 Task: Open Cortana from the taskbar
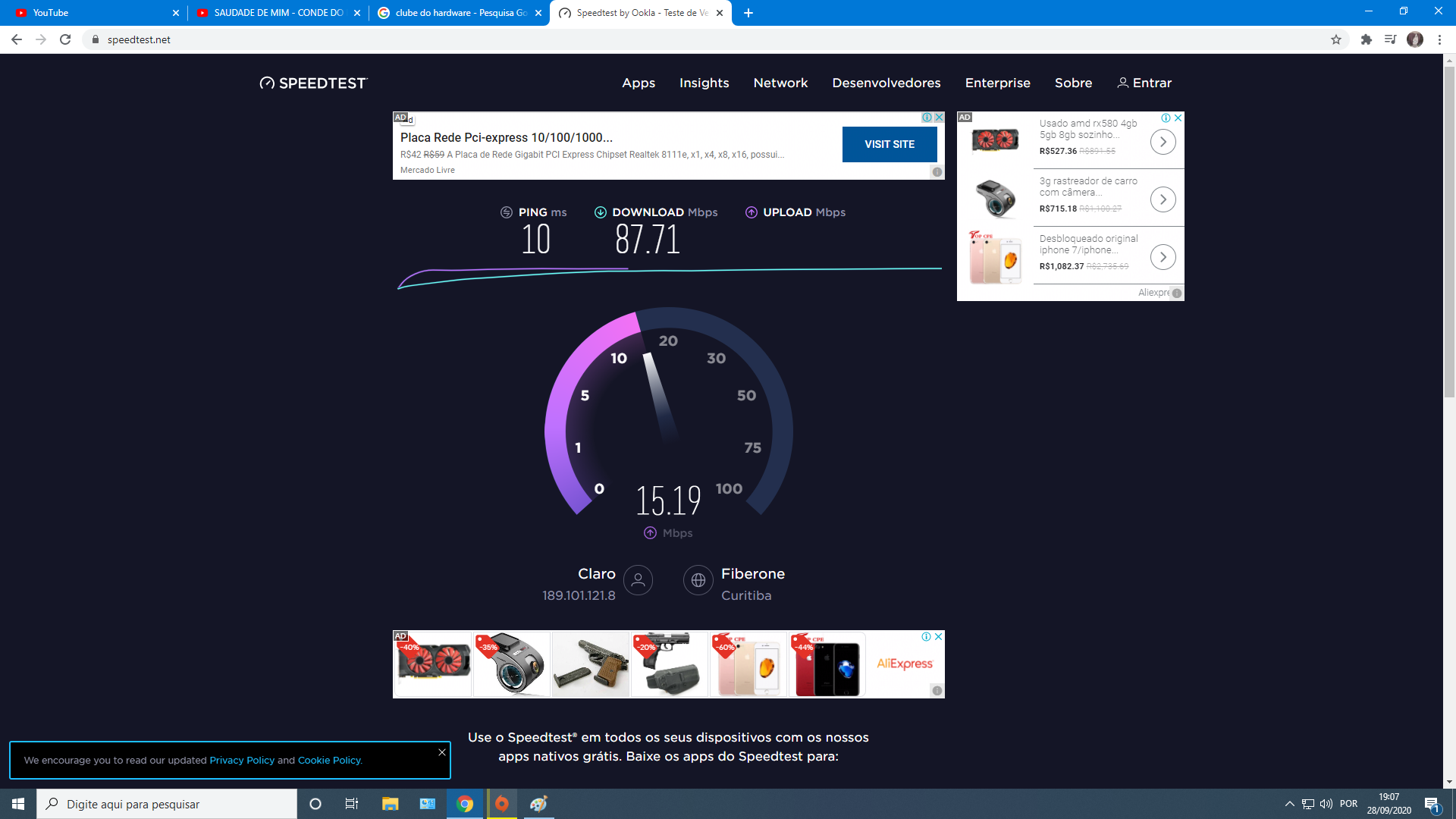(315, 804)
